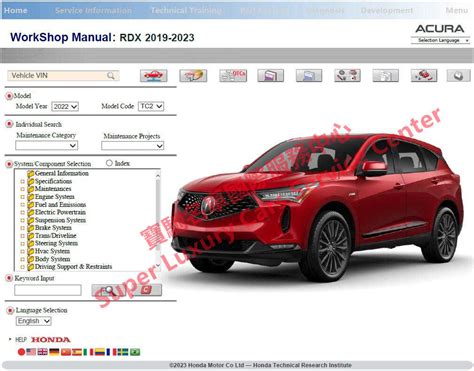Select the Individual Search radio button

(9, 124)
